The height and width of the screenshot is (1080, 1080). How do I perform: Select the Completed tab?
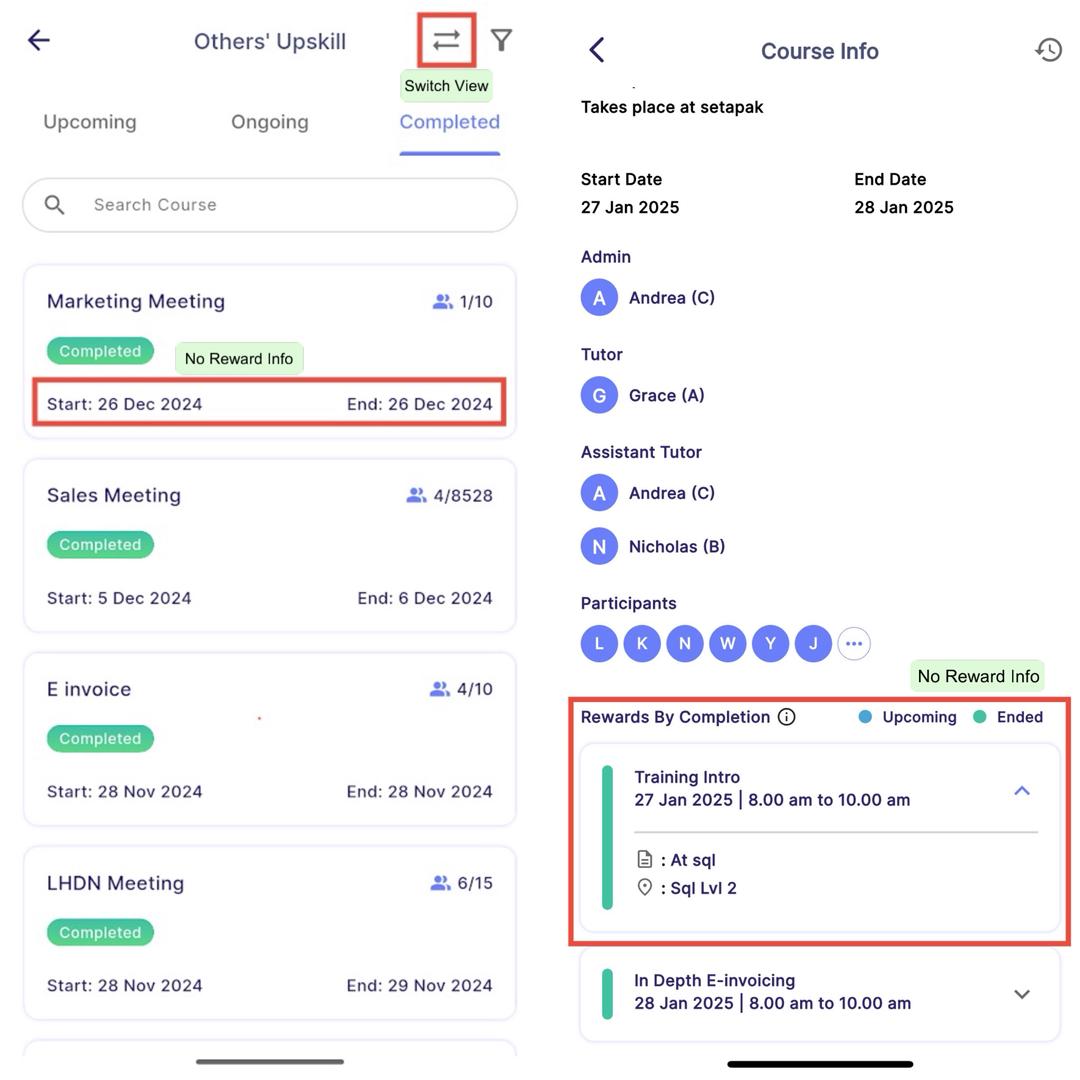click(x=449, y=122)
